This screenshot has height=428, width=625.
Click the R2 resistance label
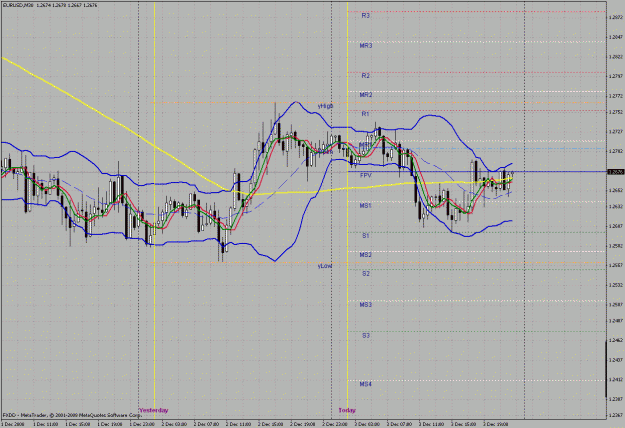click(x=366, y=76)
